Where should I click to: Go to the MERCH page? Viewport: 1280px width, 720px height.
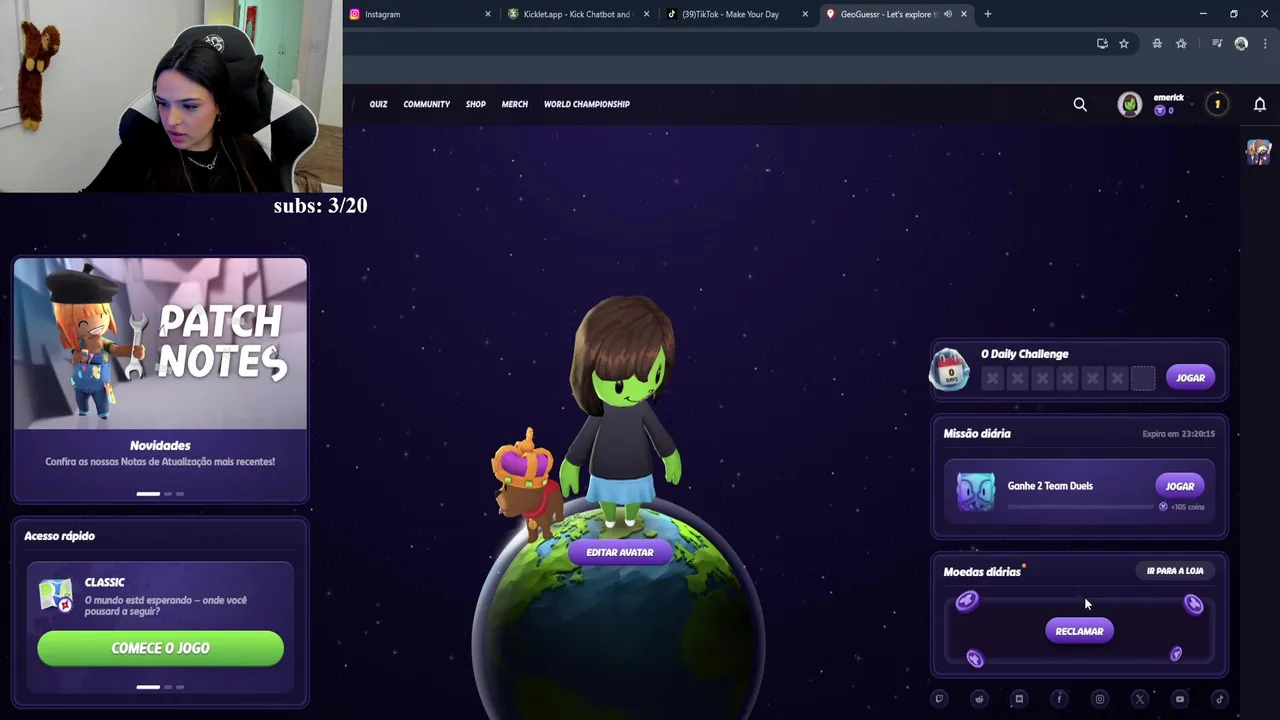coord(515,104)
